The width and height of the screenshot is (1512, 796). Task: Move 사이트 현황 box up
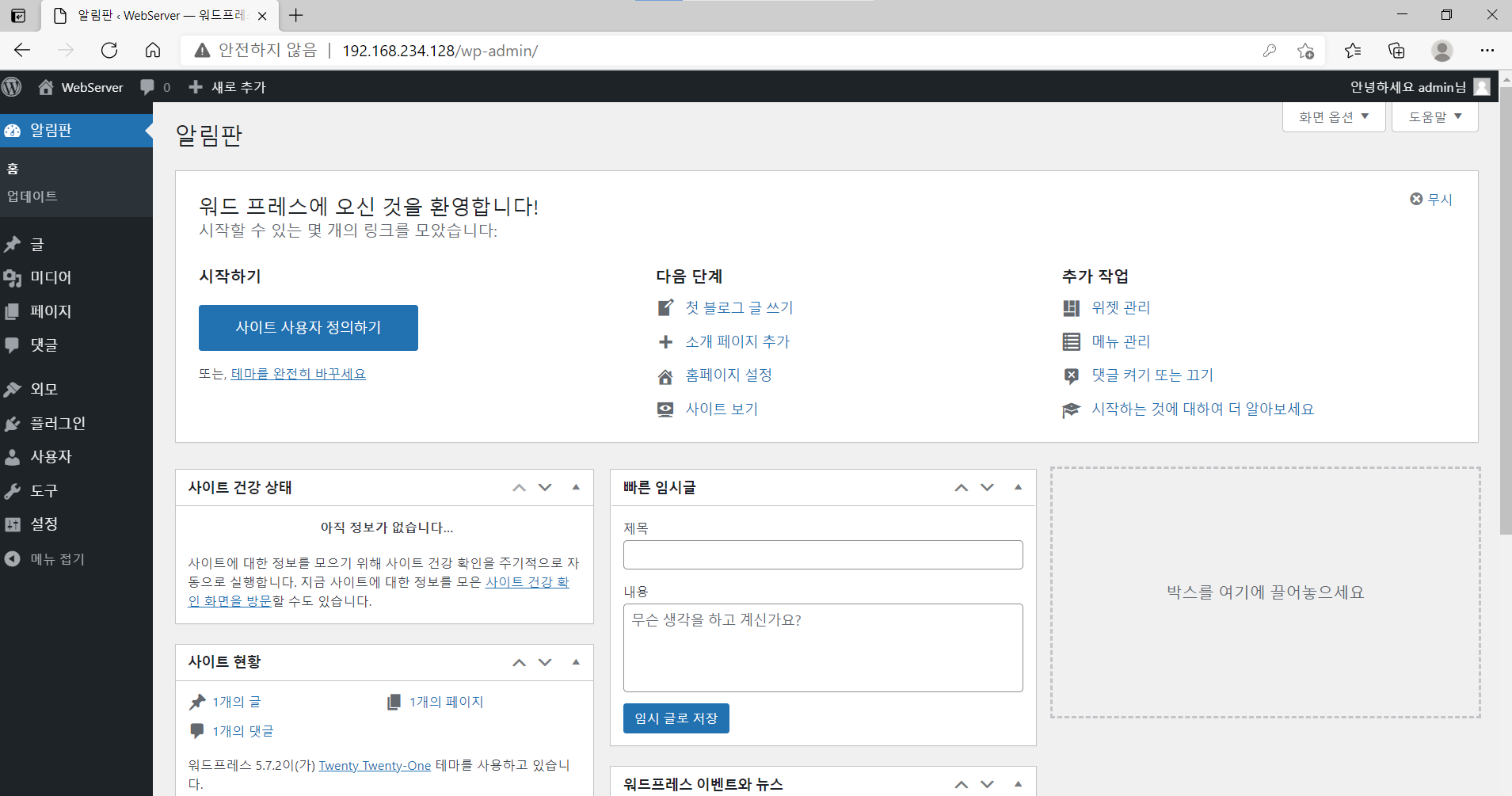pyautogui.click(x=520, y=662)
